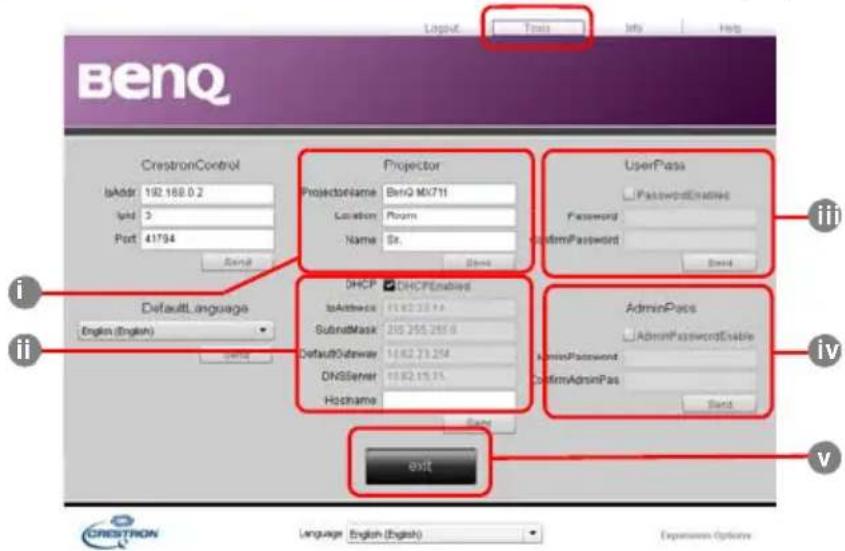Enable the UserPass PasswordEnabled checkbox
This screenshot has height=551, width=845.
click(628, 194)
